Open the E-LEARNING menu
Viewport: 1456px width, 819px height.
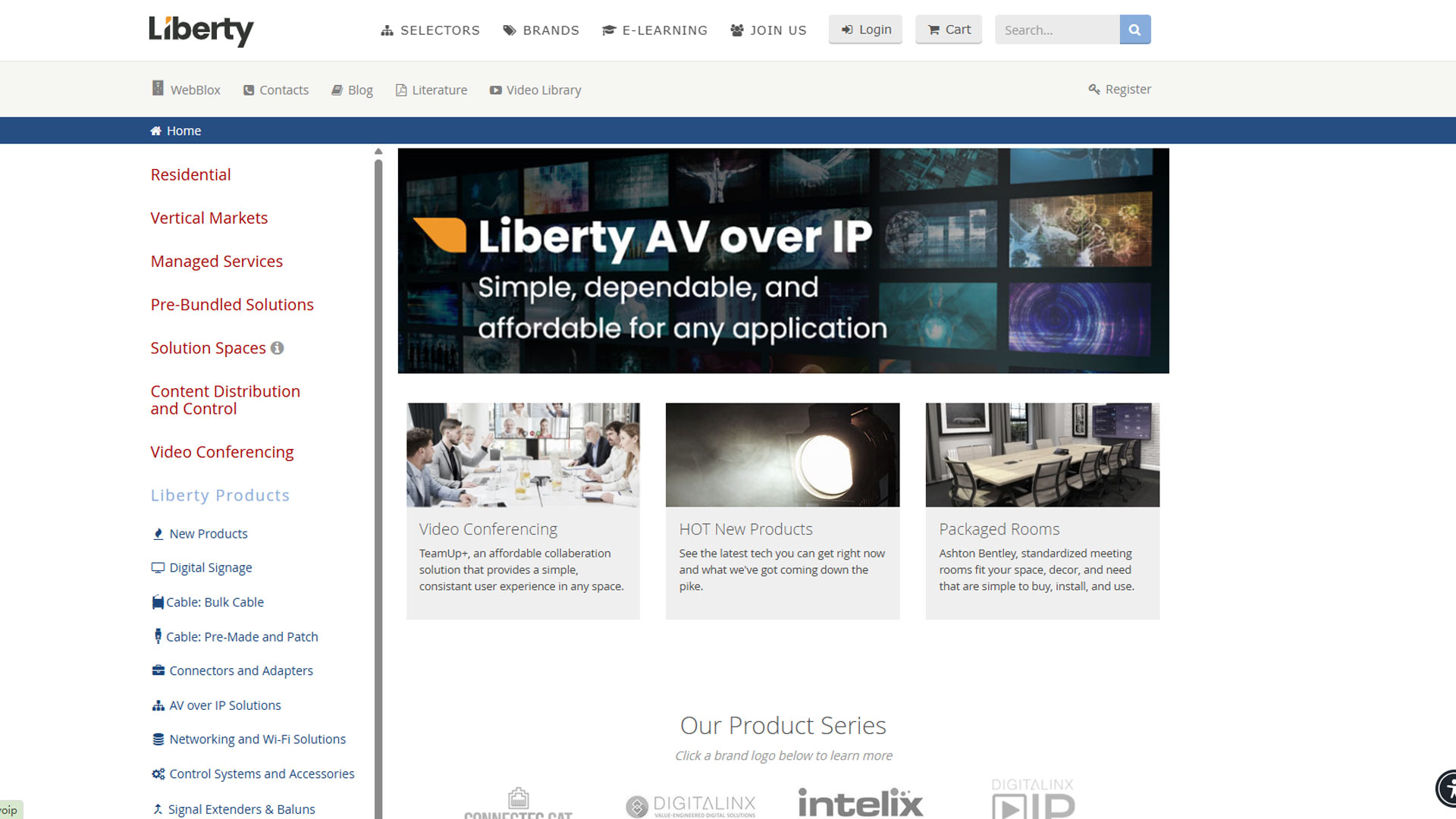click(655, 30)
